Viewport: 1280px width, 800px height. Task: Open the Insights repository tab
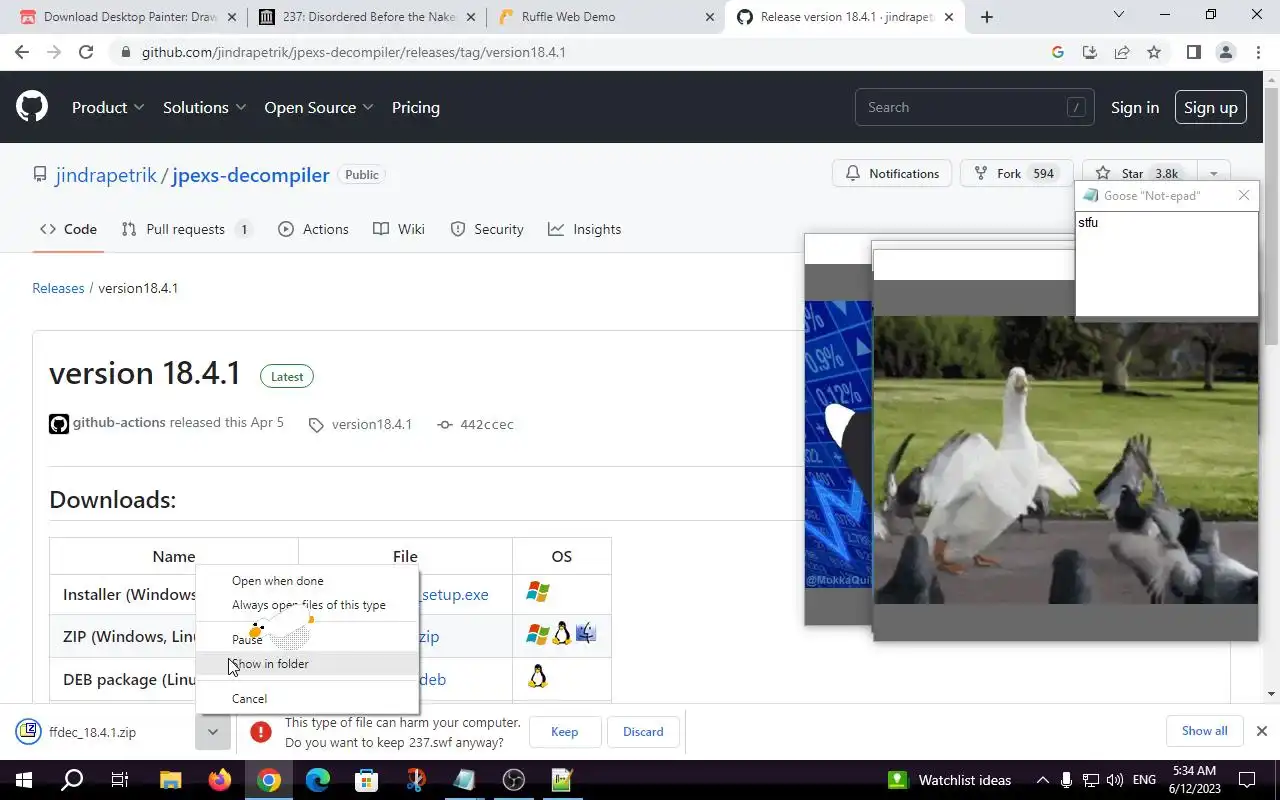585,229
